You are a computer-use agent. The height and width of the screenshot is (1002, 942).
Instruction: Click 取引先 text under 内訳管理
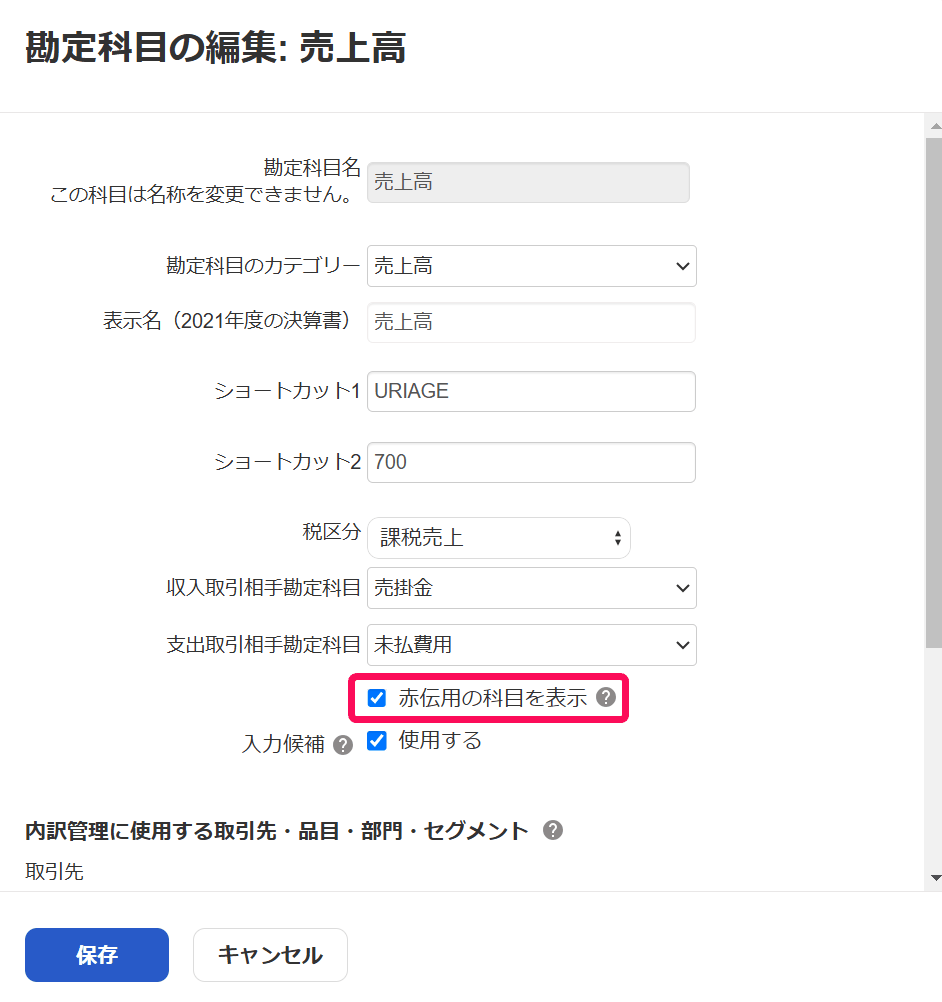point(54,871)
